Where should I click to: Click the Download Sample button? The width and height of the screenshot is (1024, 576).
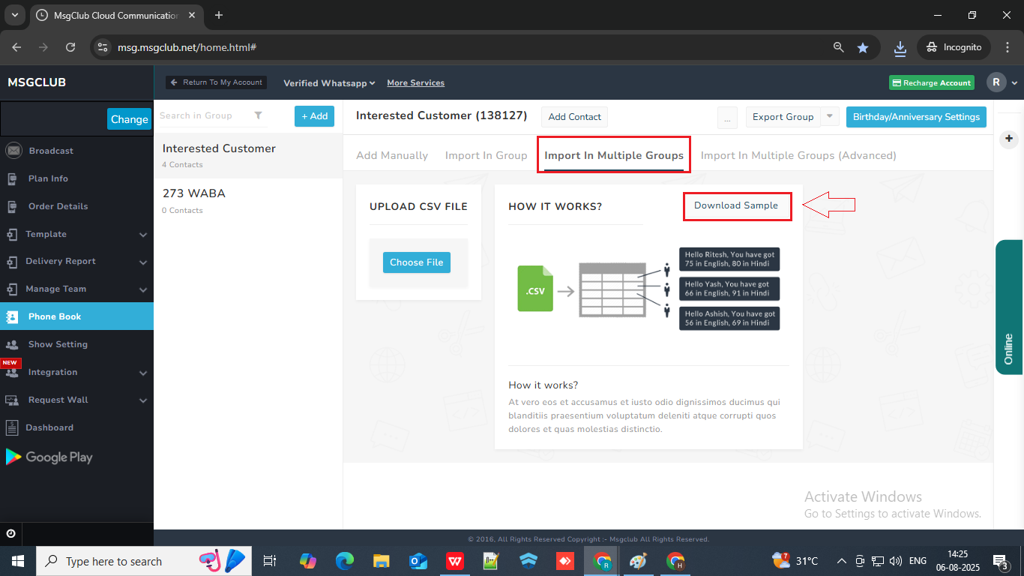click(x=736, y=206)
